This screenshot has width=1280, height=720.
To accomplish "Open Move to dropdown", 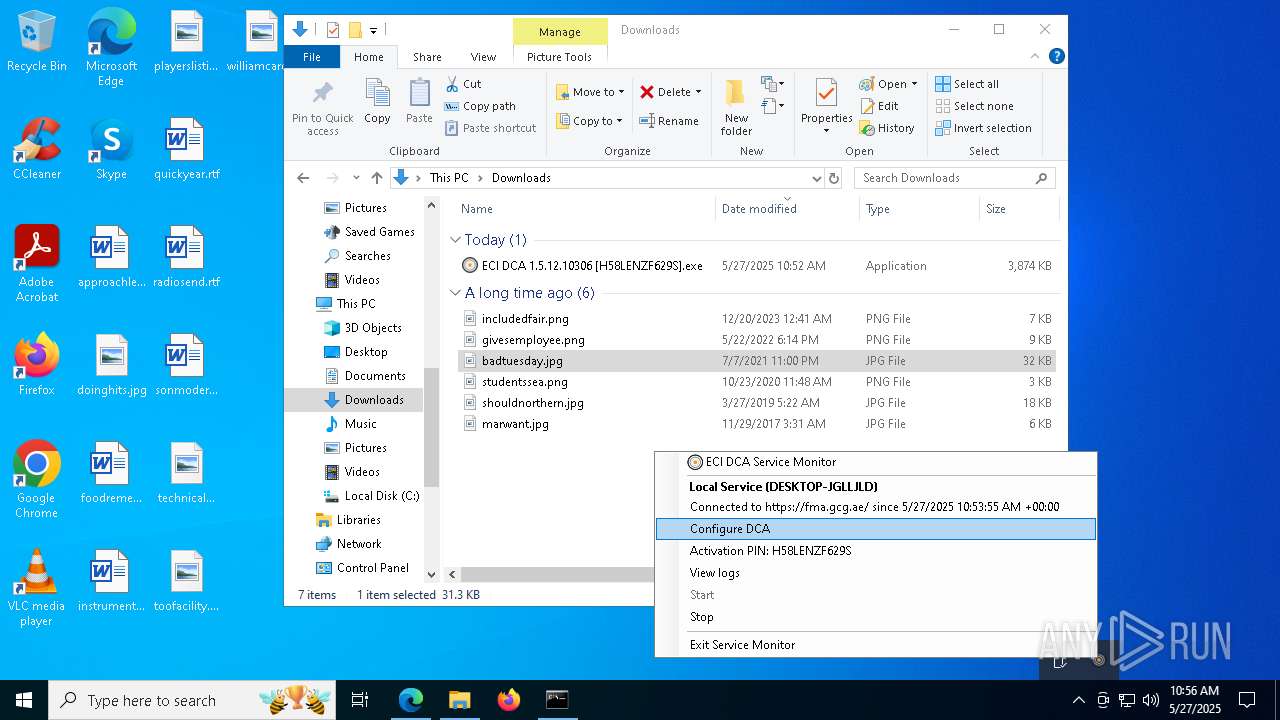I will 590,92.
